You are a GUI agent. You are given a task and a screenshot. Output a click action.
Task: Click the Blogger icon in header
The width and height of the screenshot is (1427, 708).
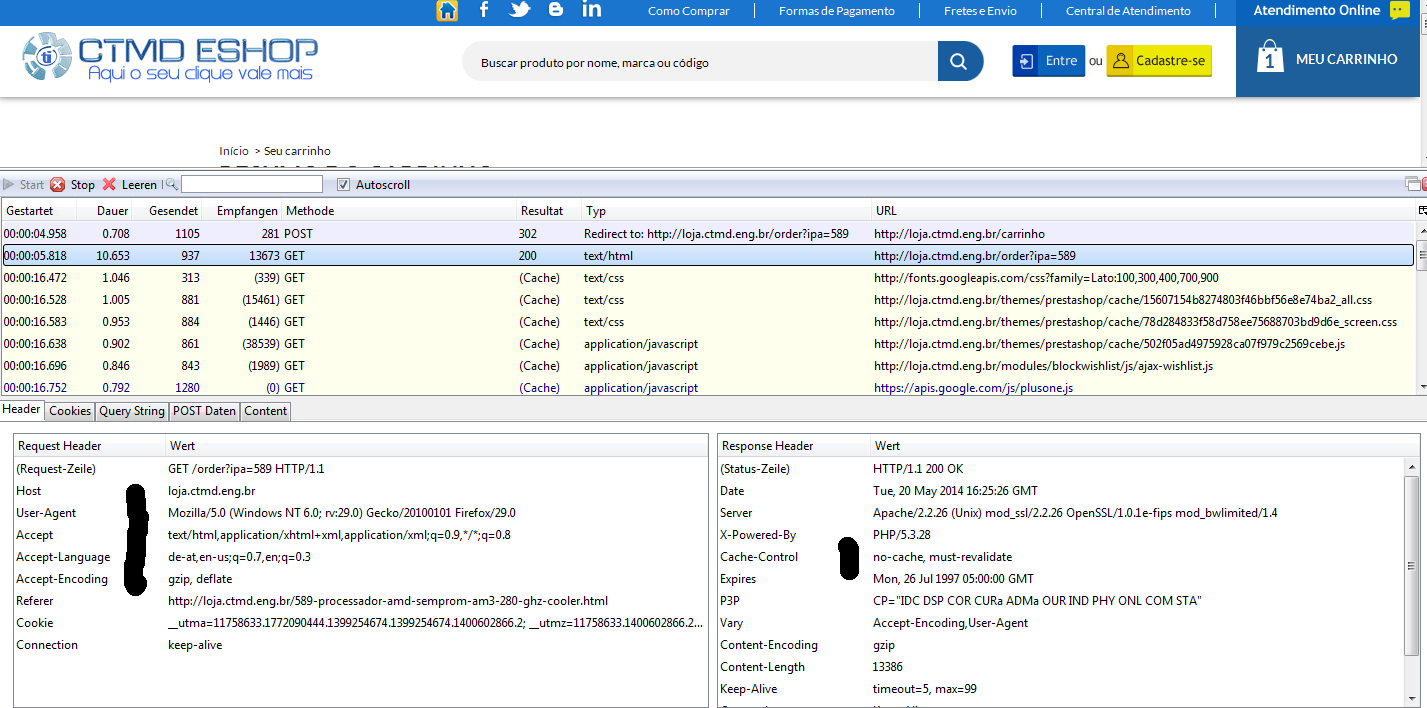[x=556, y=10]
